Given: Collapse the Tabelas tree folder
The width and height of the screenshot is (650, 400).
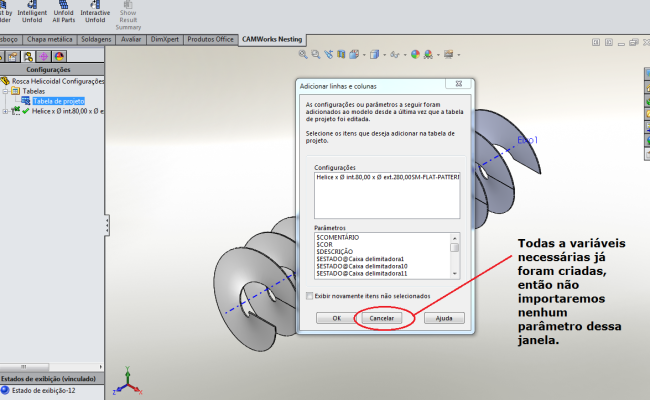Looking at the screenshot, I should (5, 91).
